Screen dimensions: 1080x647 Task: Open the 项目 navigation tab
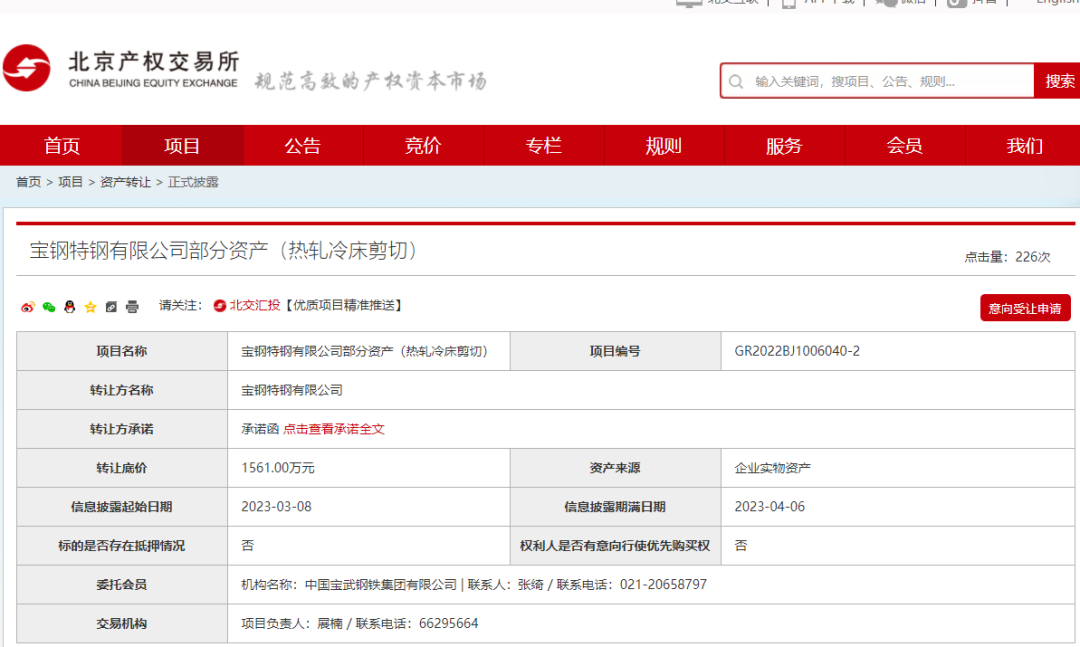pos(182,145)
